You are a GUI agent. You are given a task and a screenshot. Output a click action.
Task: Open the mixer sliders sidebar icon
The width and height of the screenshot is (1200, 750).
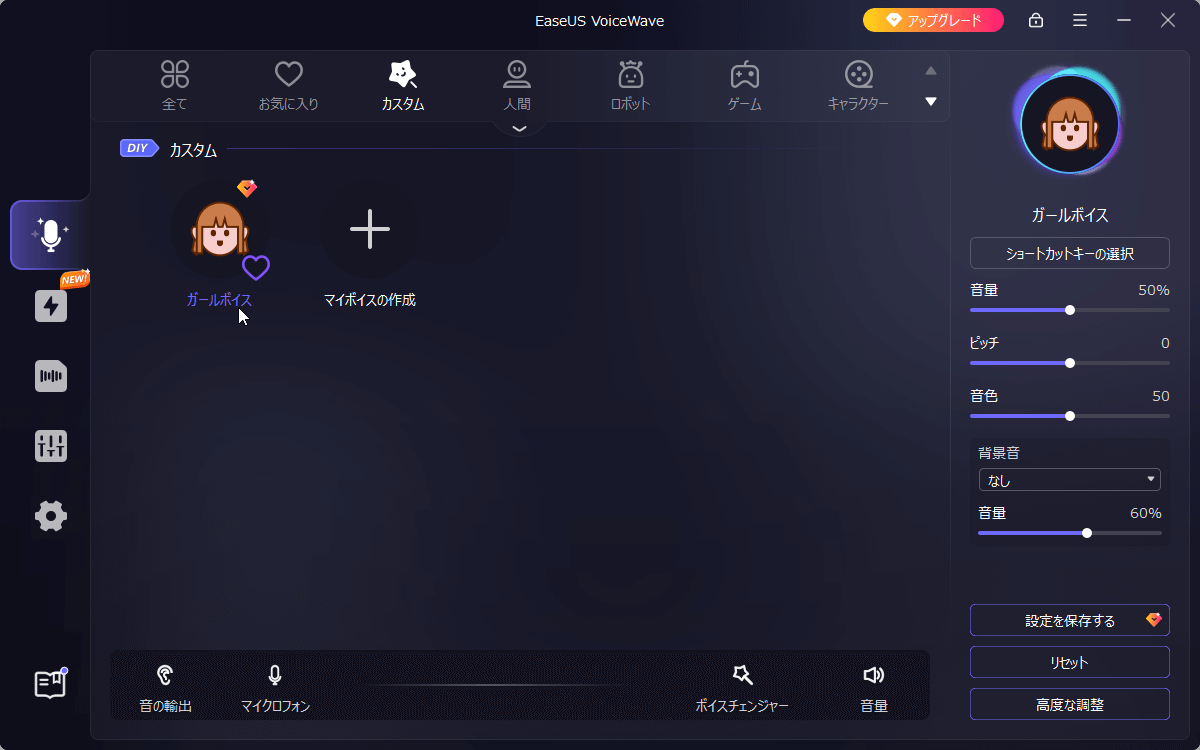coord(51,446)
